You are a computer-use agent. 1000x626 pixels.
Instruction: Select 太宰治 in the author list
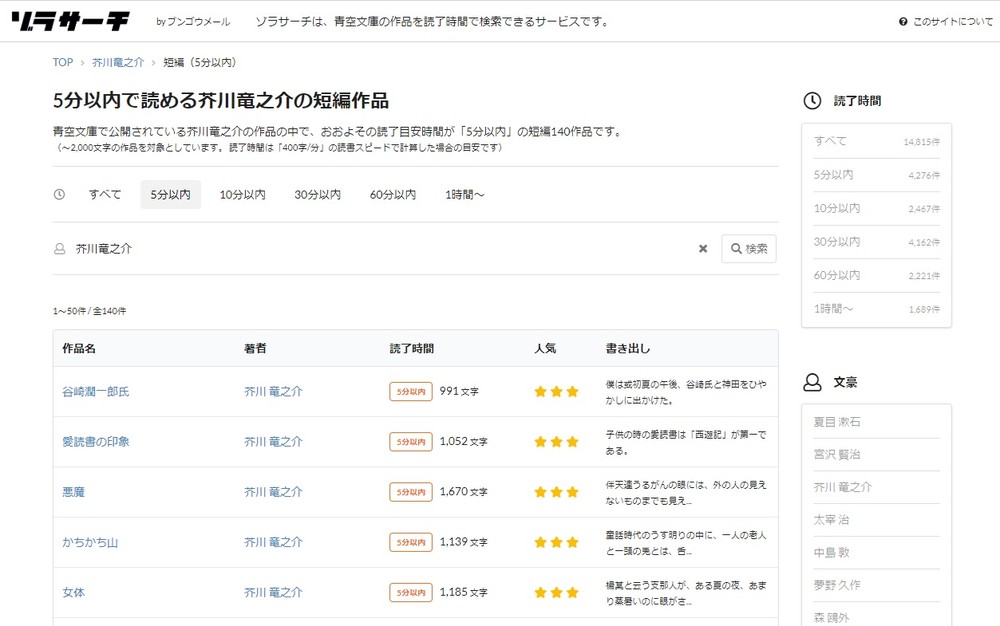[832, 520]
